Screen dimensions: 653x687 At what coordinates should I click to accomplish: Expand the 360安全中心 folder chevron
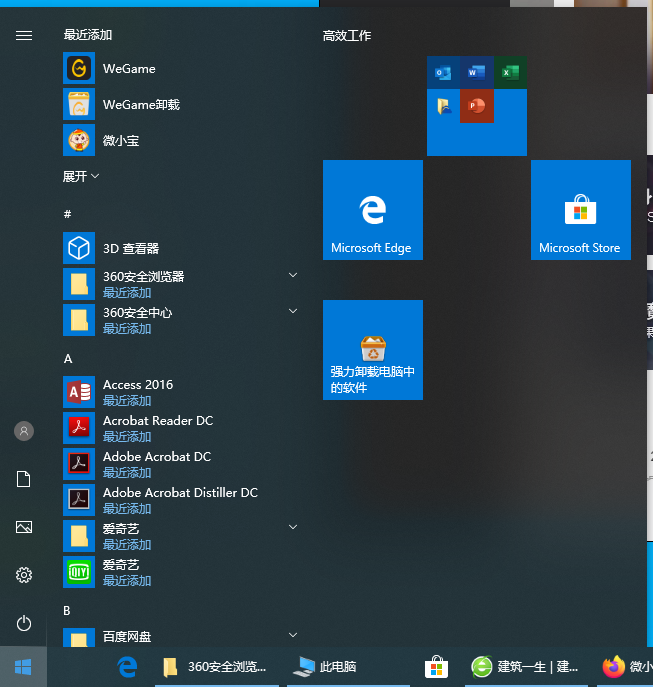click(x=293, y=311)
